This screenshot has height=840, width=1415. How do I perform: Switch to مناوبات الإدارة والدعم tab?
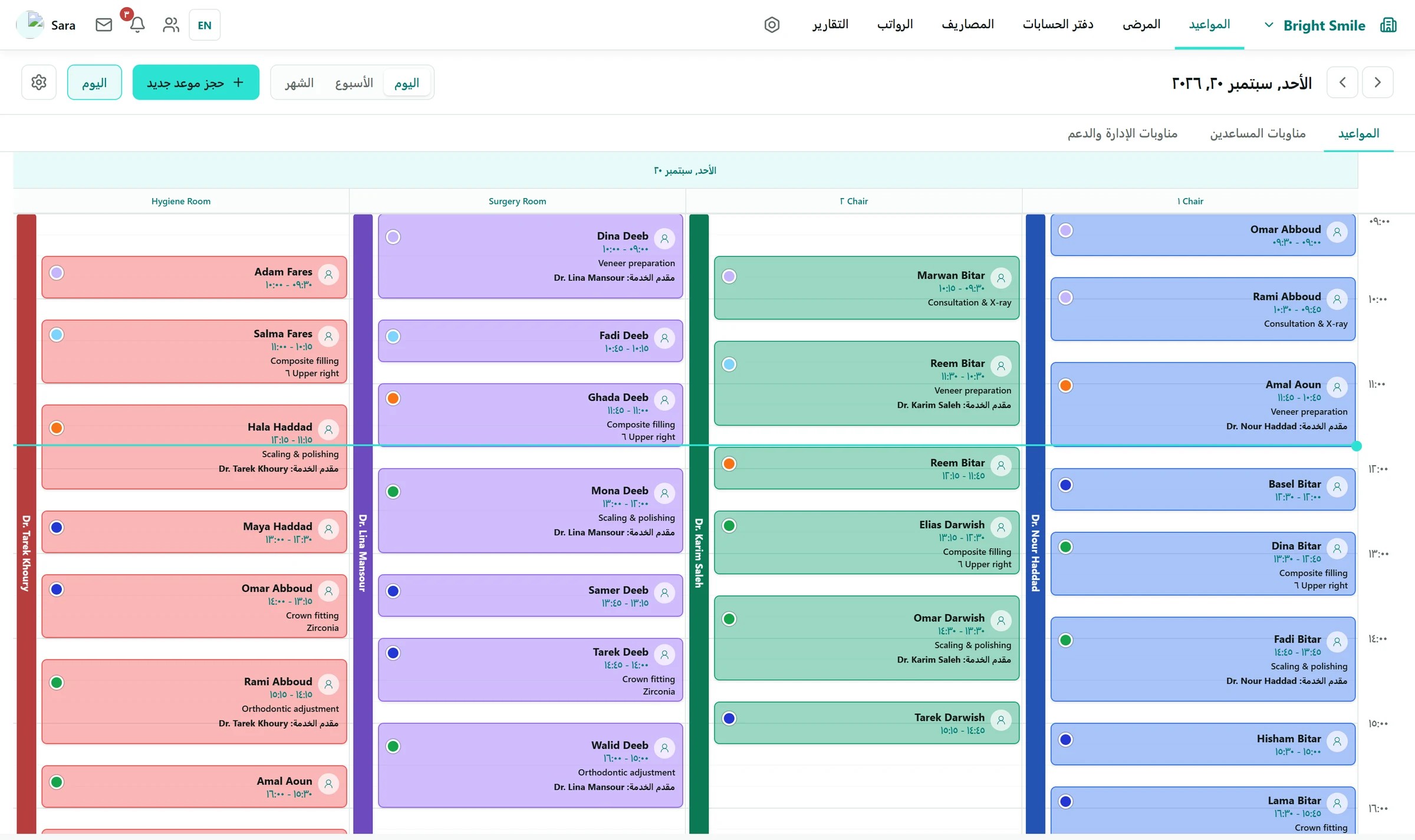[x=1123, y=134]
